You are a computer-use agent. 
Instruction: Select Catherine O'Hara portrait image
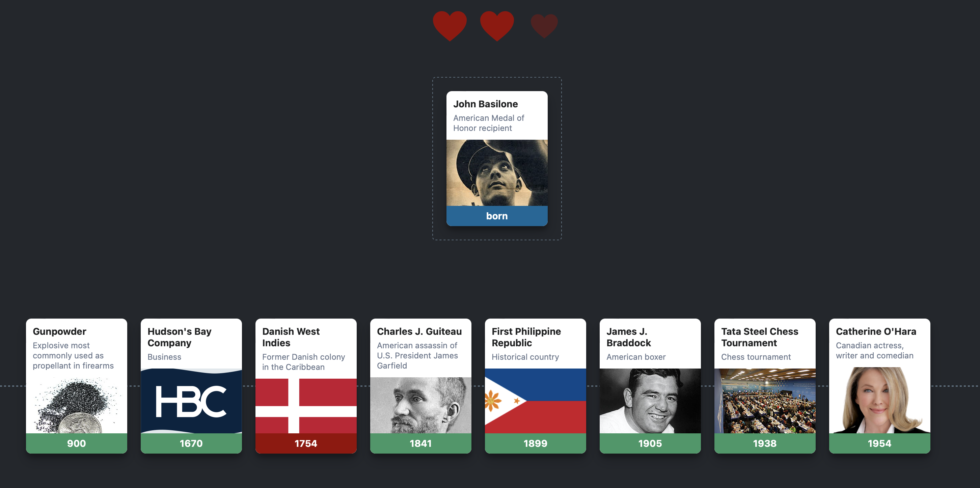(x=879, y=401)
